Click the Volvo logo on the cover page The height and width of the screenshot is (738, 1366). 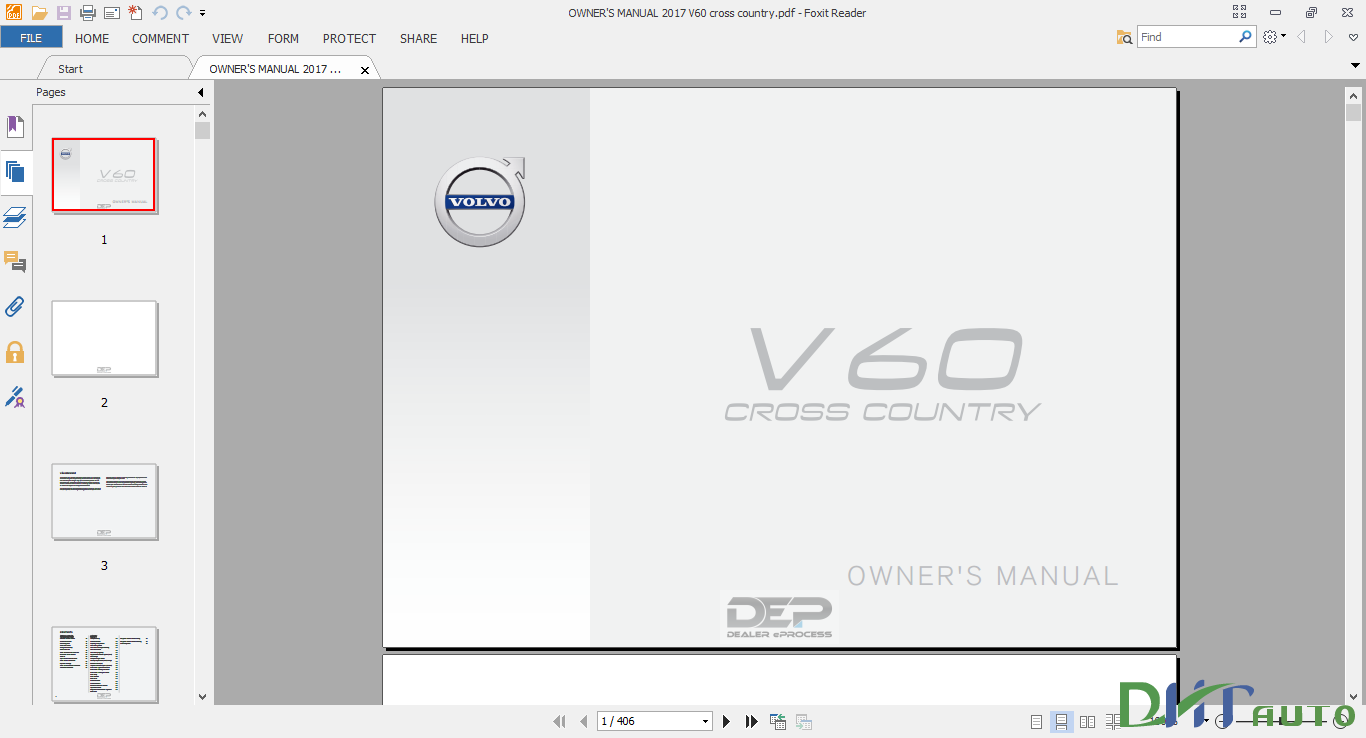pos(481,201)
